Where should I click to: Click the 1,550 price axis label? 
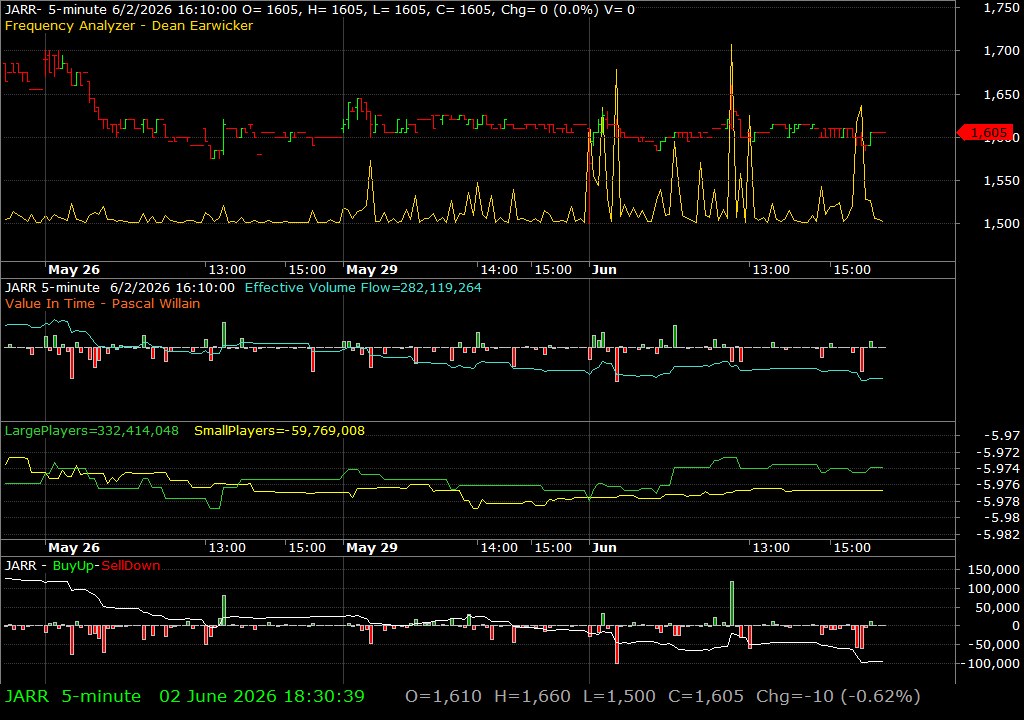tap(1001, 180)
